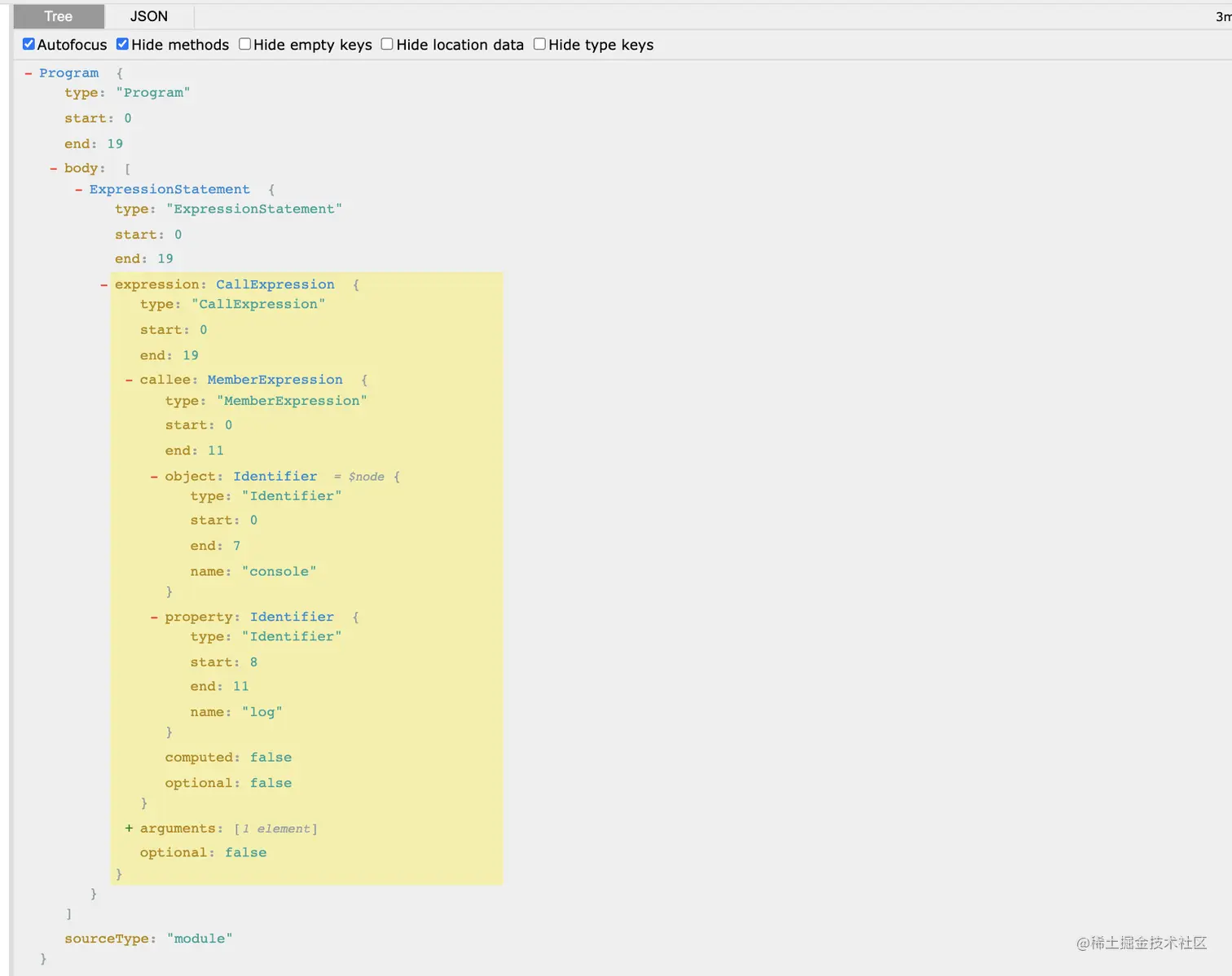This screenshot has height=976, width=1232.
Task: Enable the Hide empty keys checkbox
Action: [x=244, y=44]
